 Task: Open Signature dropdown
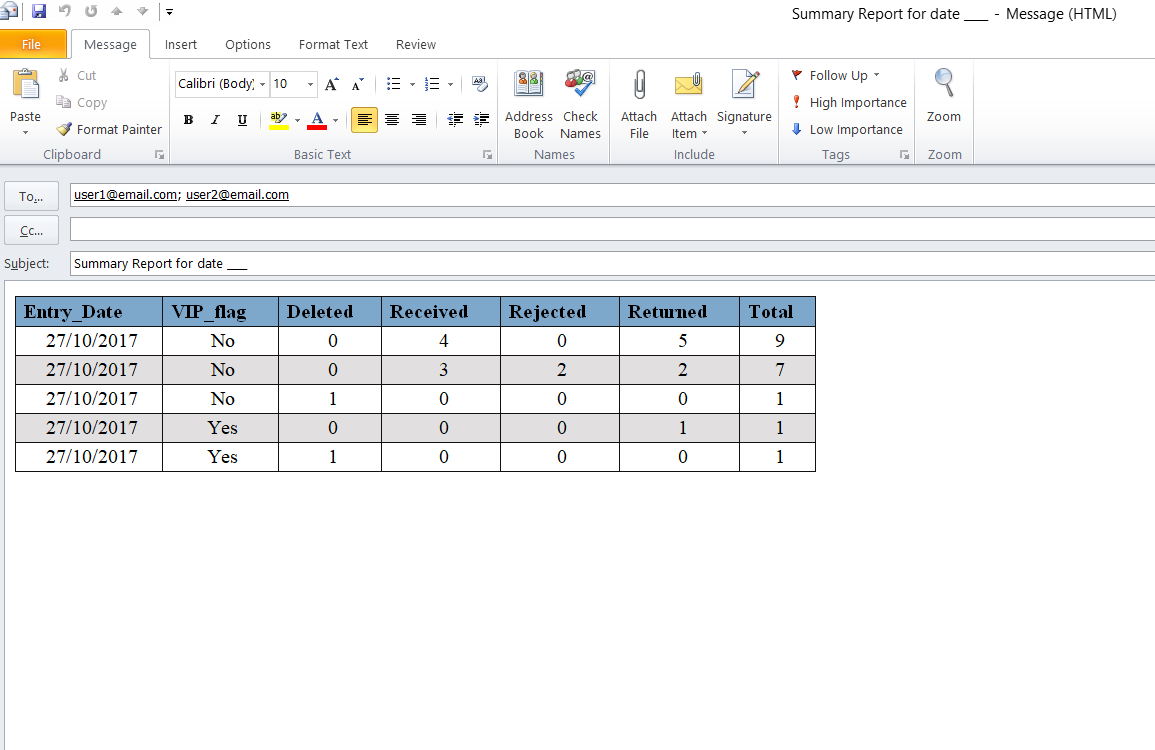coord(744,104)
